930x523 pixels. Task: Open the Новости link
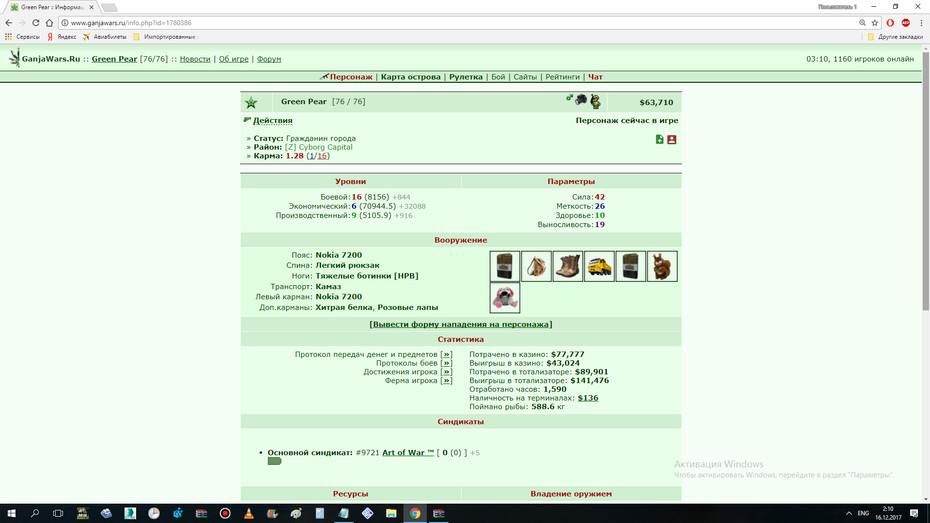(195, 59)
